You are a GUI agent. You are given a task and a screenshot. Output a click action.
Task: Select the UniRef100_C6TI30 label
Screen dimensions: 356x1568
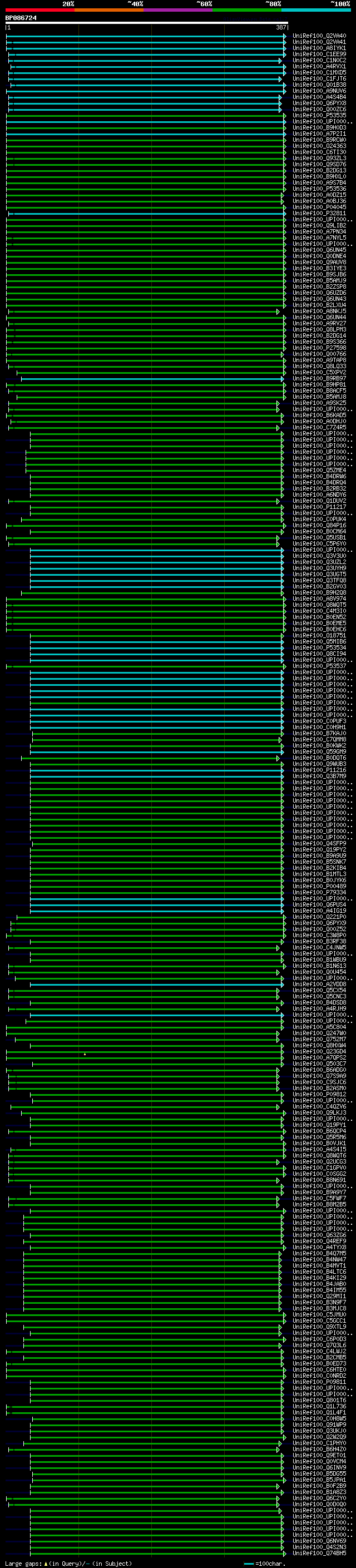(x=319, y=152)
